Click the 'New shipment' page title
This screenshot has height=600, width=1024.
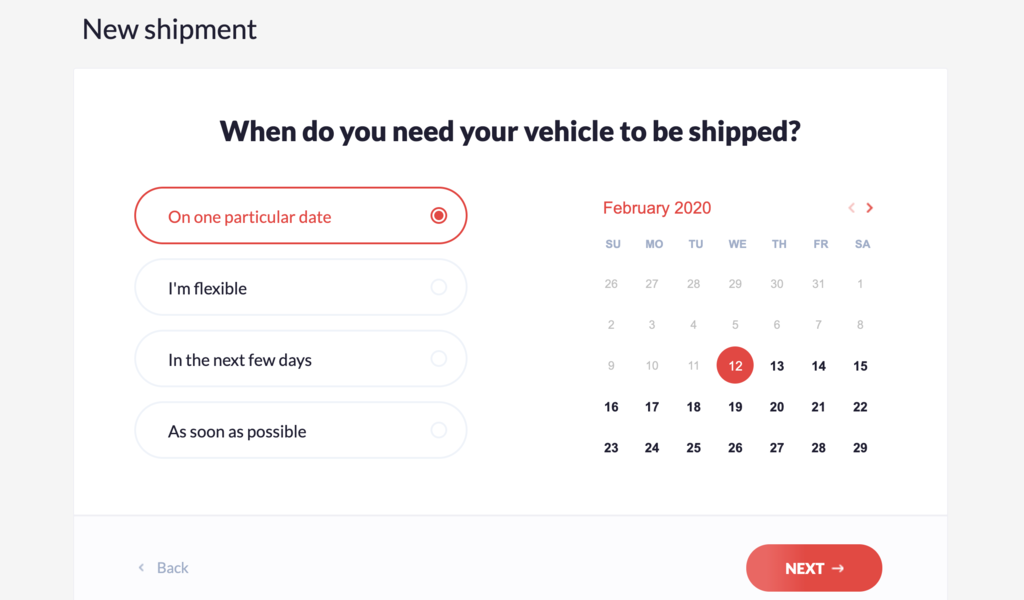[x=169, y=29]
